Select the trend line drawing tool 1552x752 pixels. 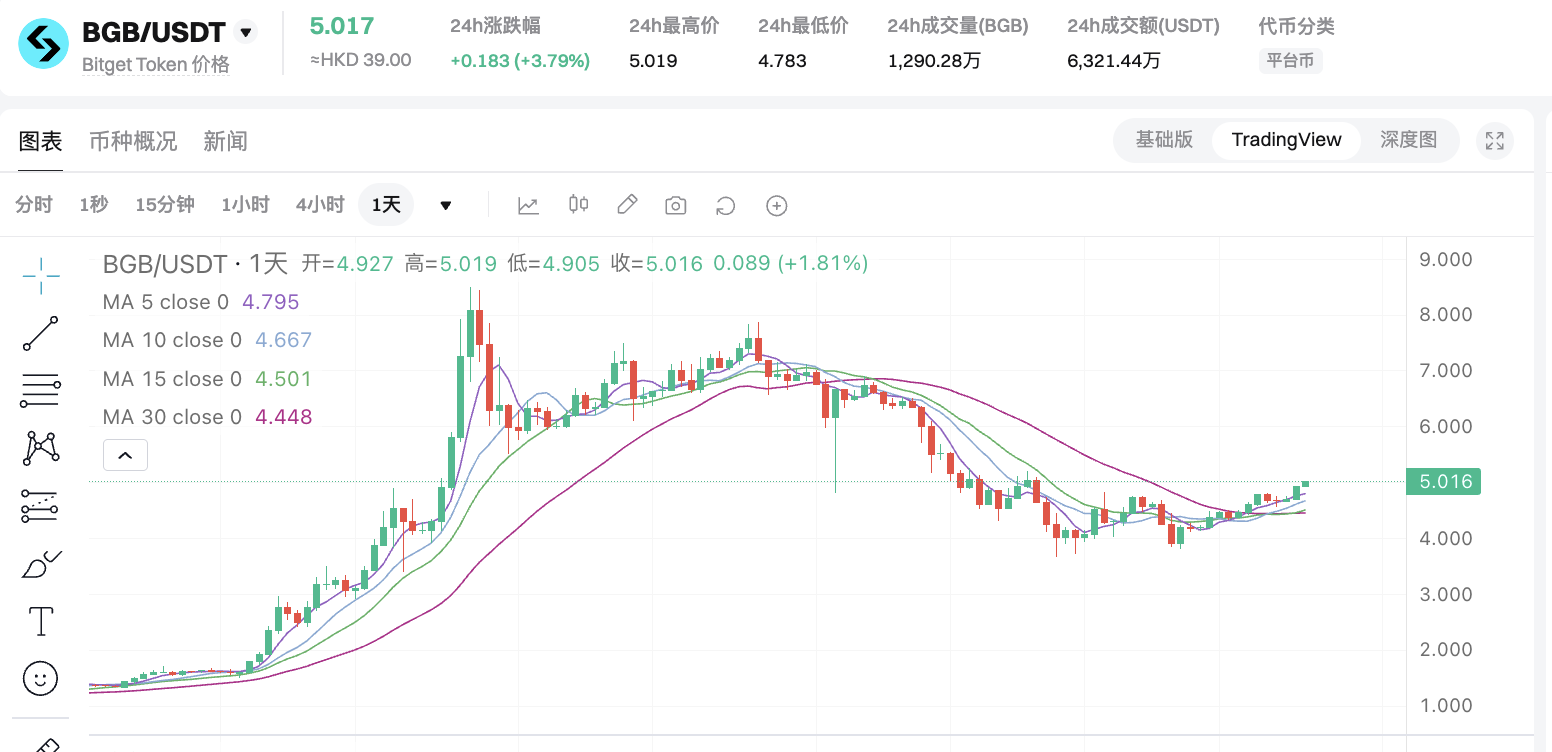point(40,333)
